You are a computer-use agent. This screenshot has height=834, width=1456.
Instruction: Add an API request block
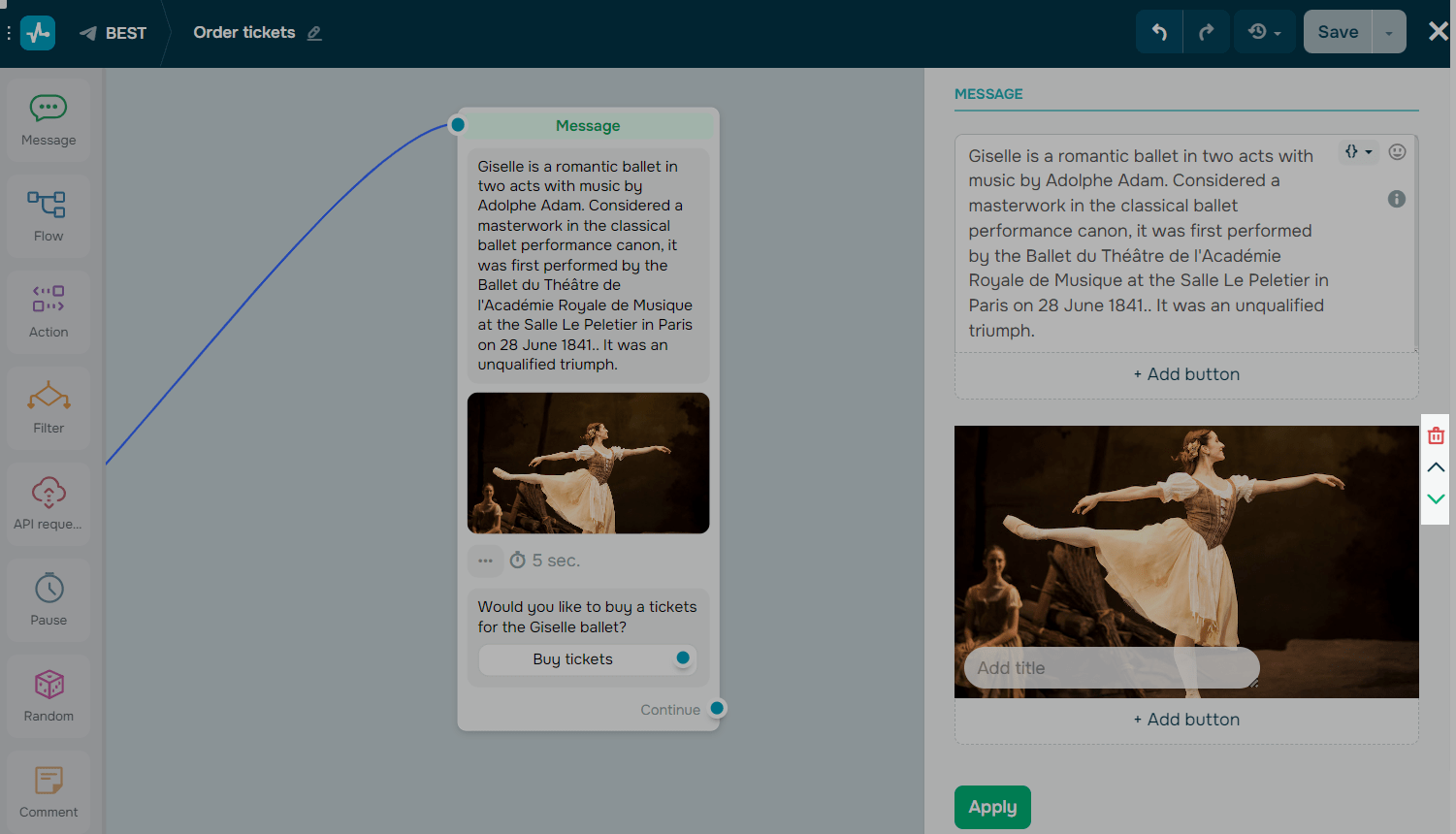(x=49, y=504)
